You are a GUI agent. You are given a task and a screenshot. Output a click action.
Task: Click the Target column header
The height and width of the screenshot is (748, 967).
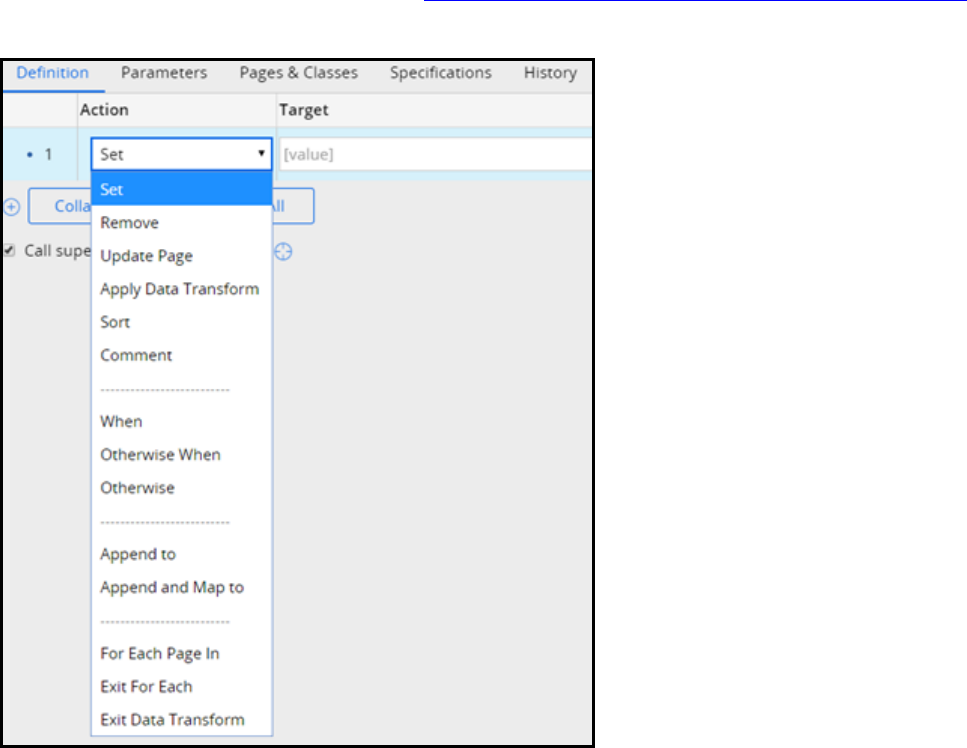(x=303, y=110)
